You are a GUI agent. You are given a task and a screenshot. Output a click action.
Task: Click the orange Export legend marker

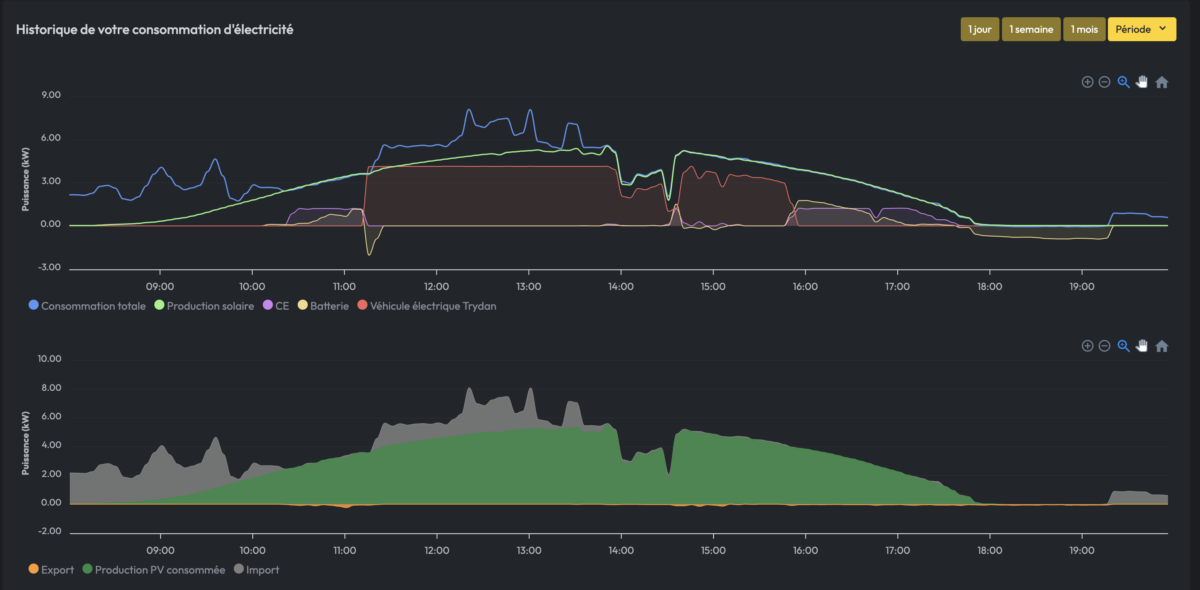coord(33,570)
